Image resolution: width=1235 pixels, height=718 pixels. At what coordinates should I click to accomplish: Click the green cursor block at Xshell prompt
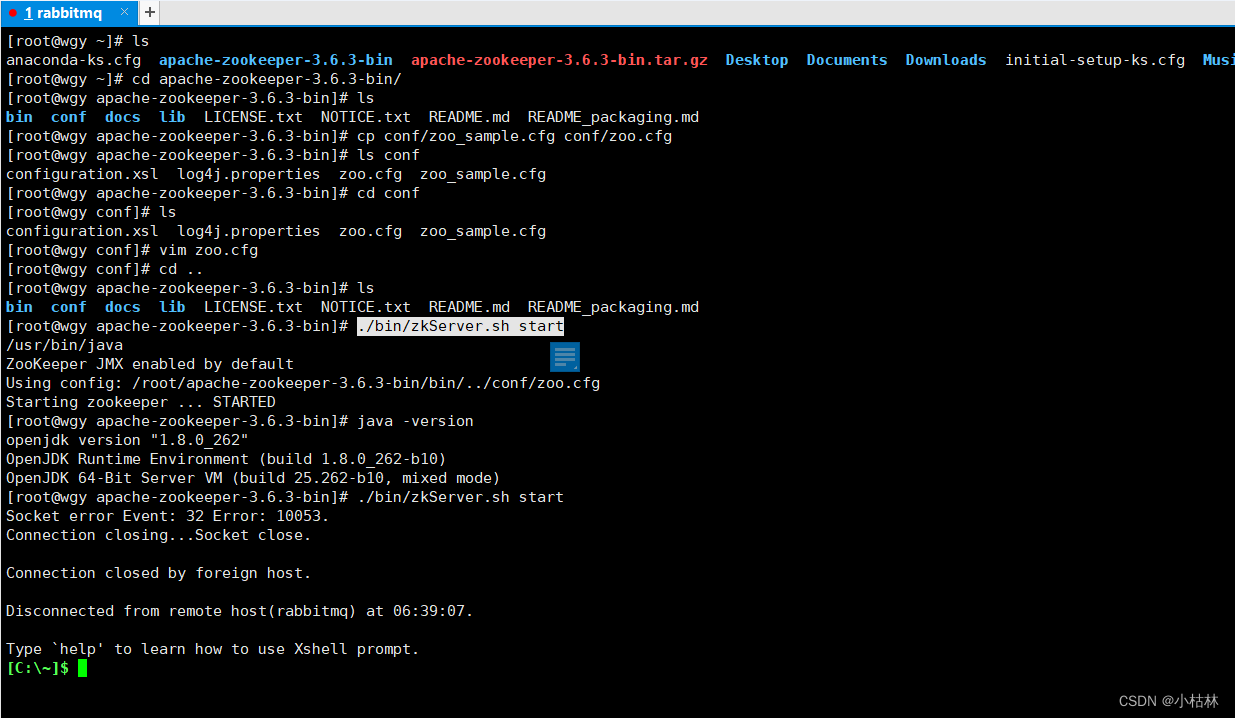[83, 668]
